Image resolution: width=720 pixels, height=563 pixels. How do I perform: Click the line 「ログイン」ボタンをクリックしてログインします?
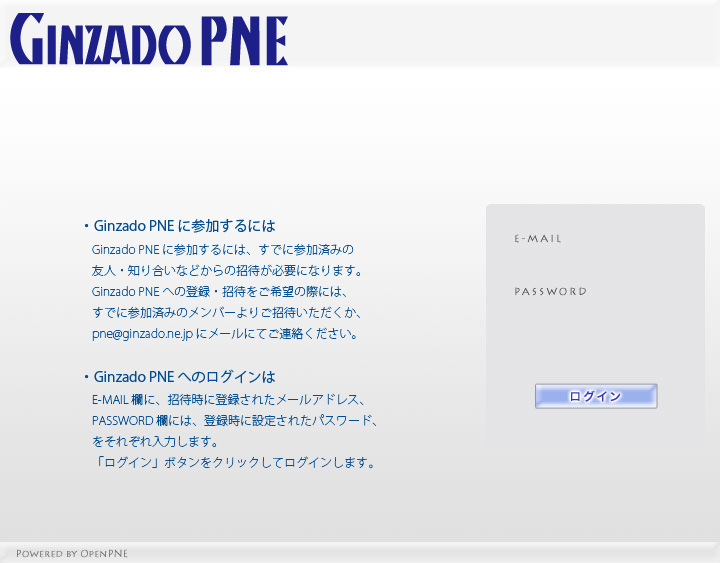[234, 463]
